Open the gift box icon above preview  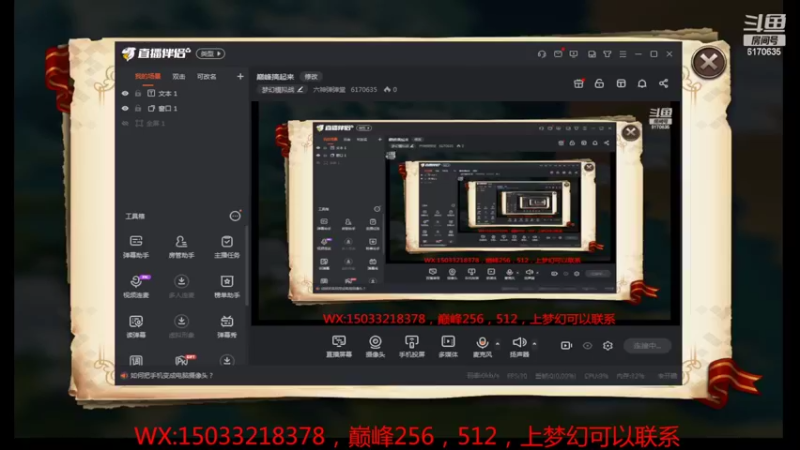point(579,83)
